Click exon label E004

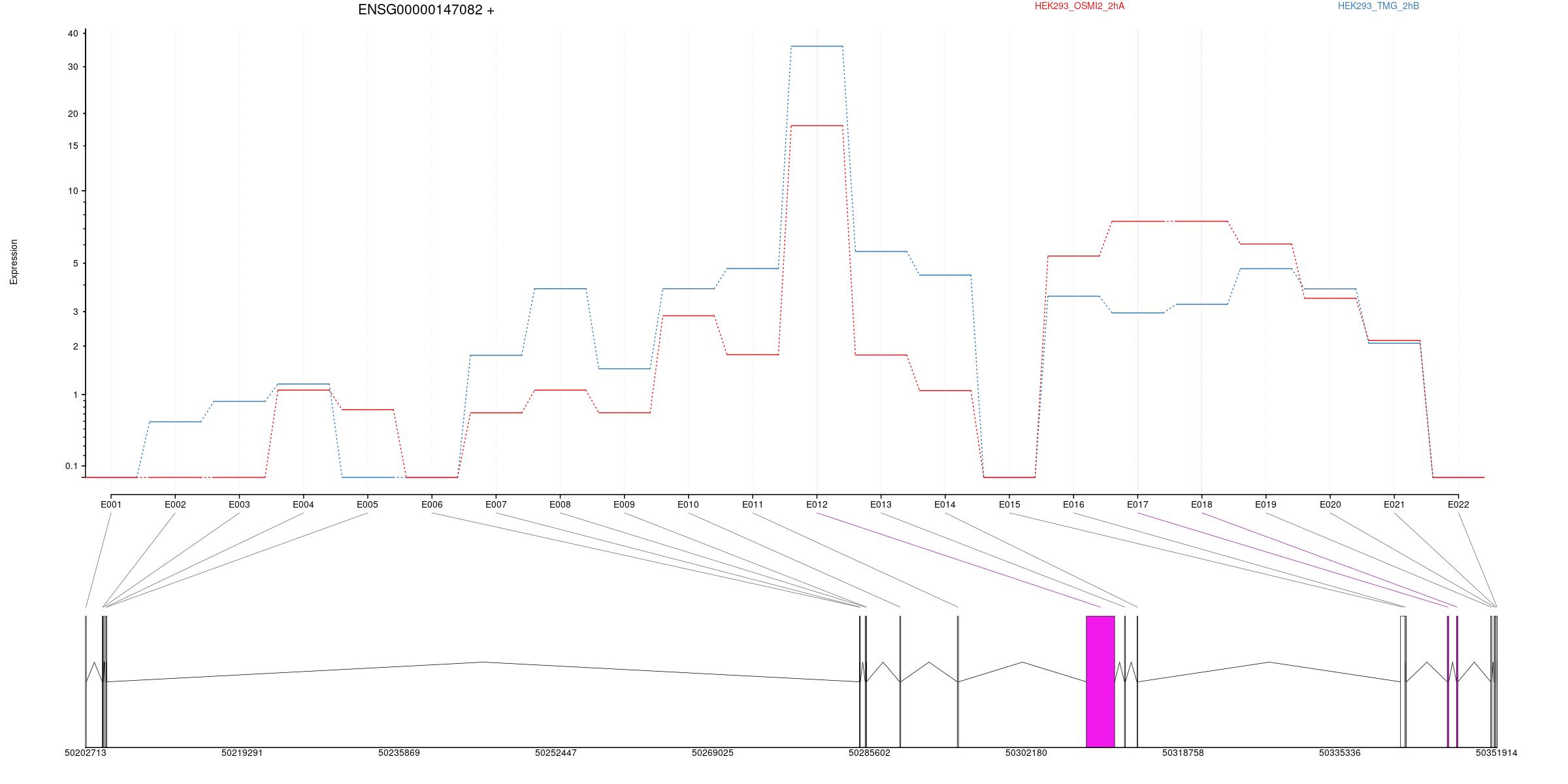[303, 504]
